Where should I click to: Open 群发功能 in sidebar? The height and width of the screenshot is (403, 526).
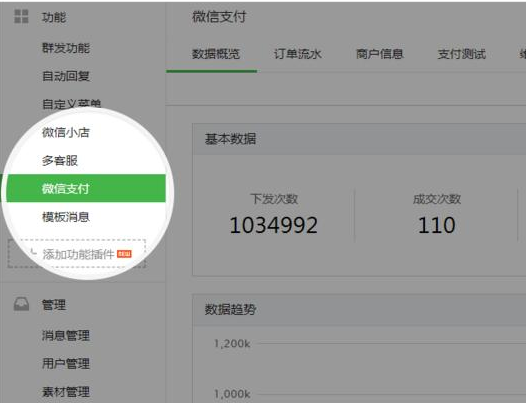point(66,48)
